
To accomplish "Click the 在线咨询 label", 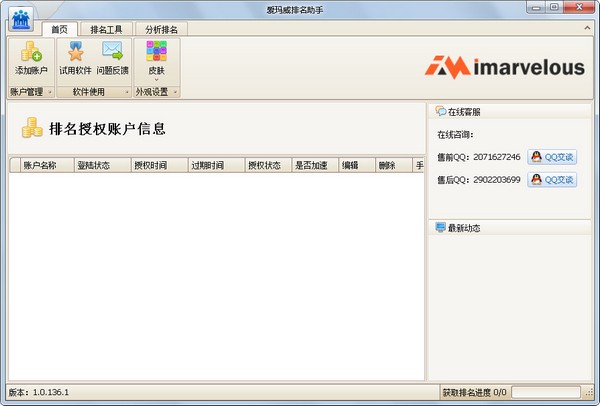I will [455, 135].
